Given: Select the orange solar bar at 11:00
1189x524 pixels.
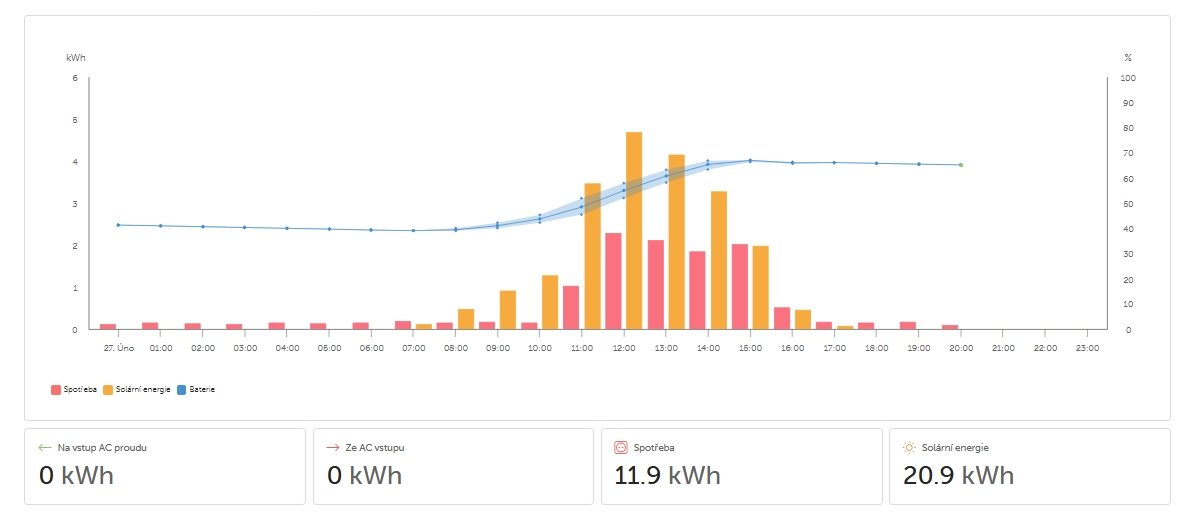Looking at the screenshot, I should 592,256.
